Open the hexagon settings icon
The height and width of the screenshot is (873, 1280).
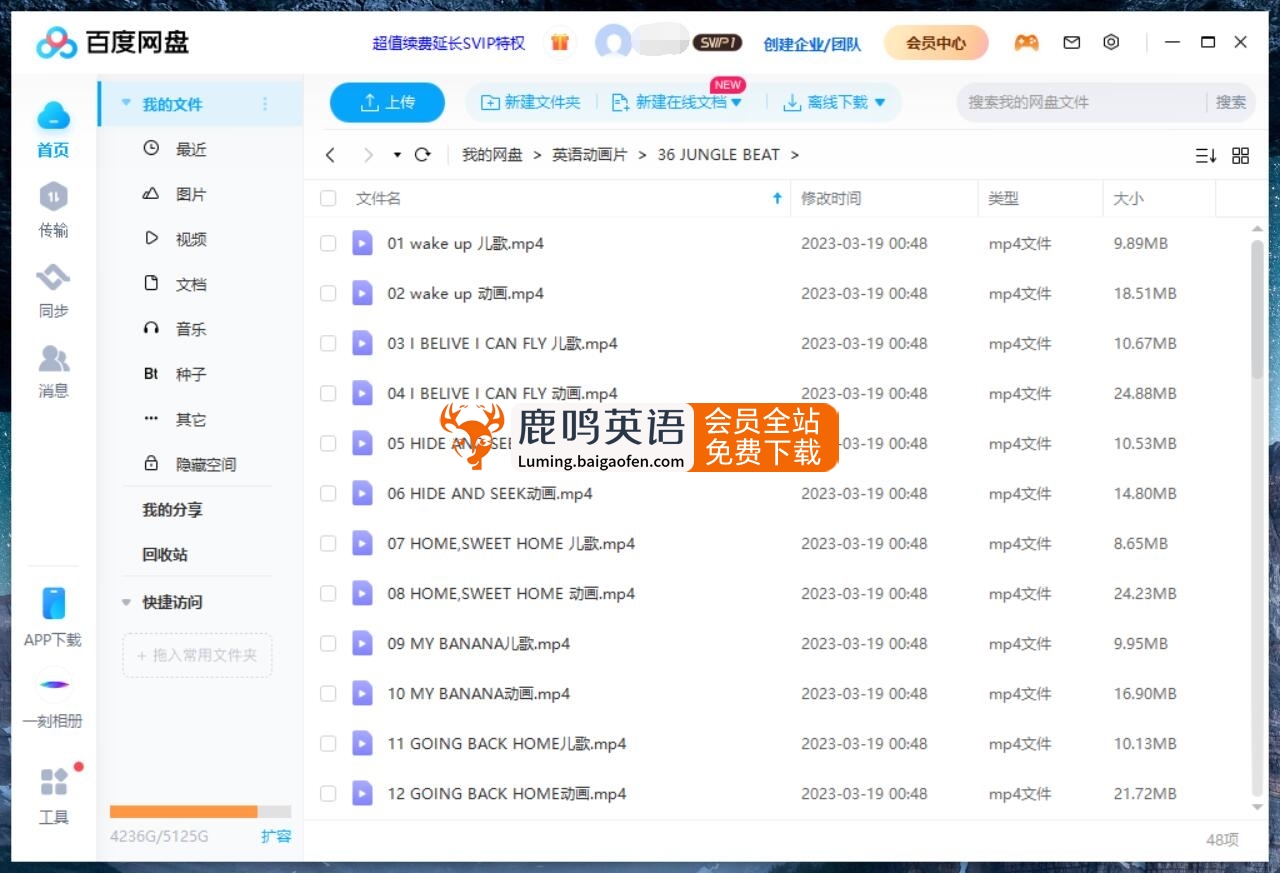[x=1111, y=43]
